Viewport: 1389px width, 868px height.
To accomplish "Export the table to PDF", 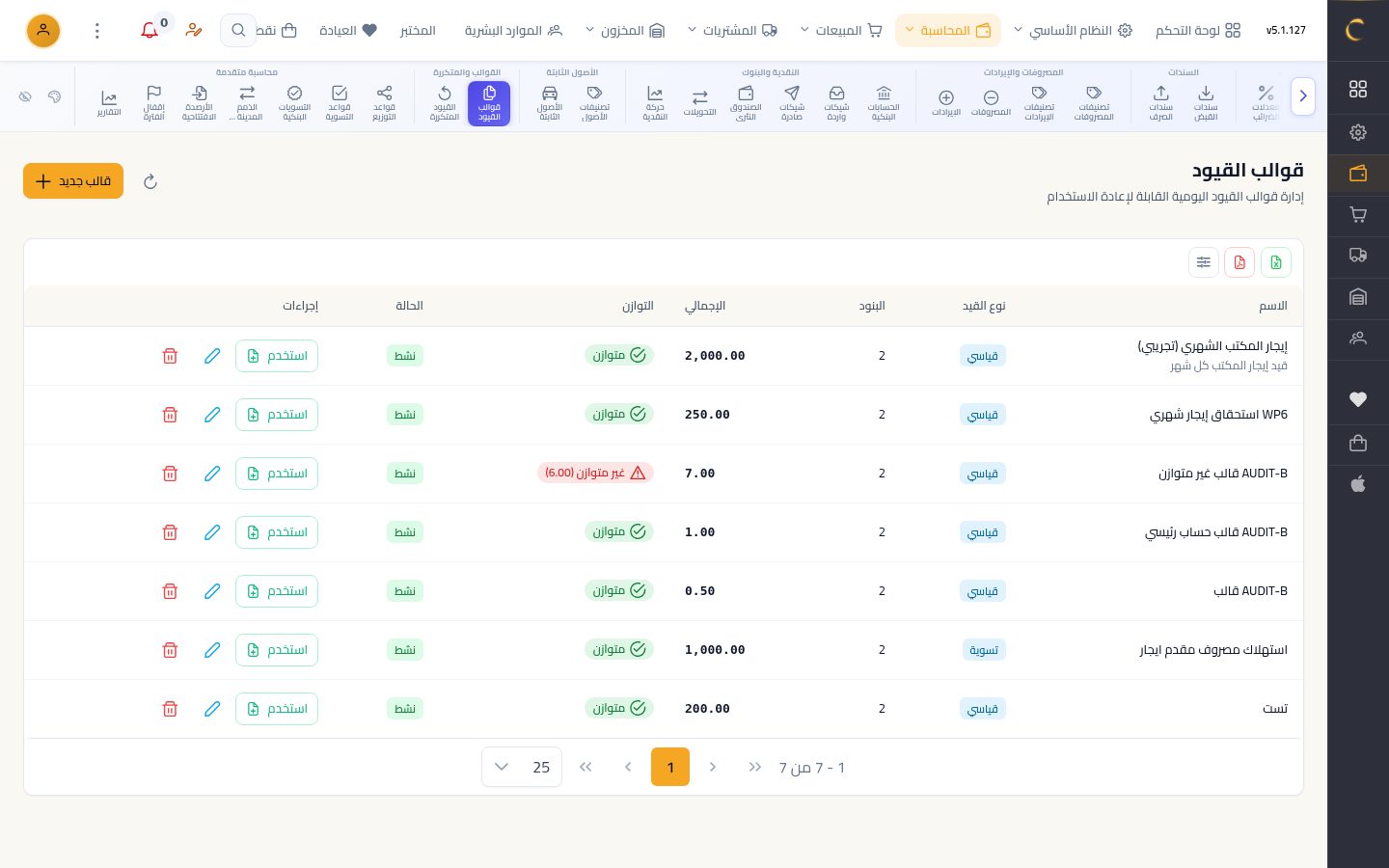I will tap(1239, 262).
